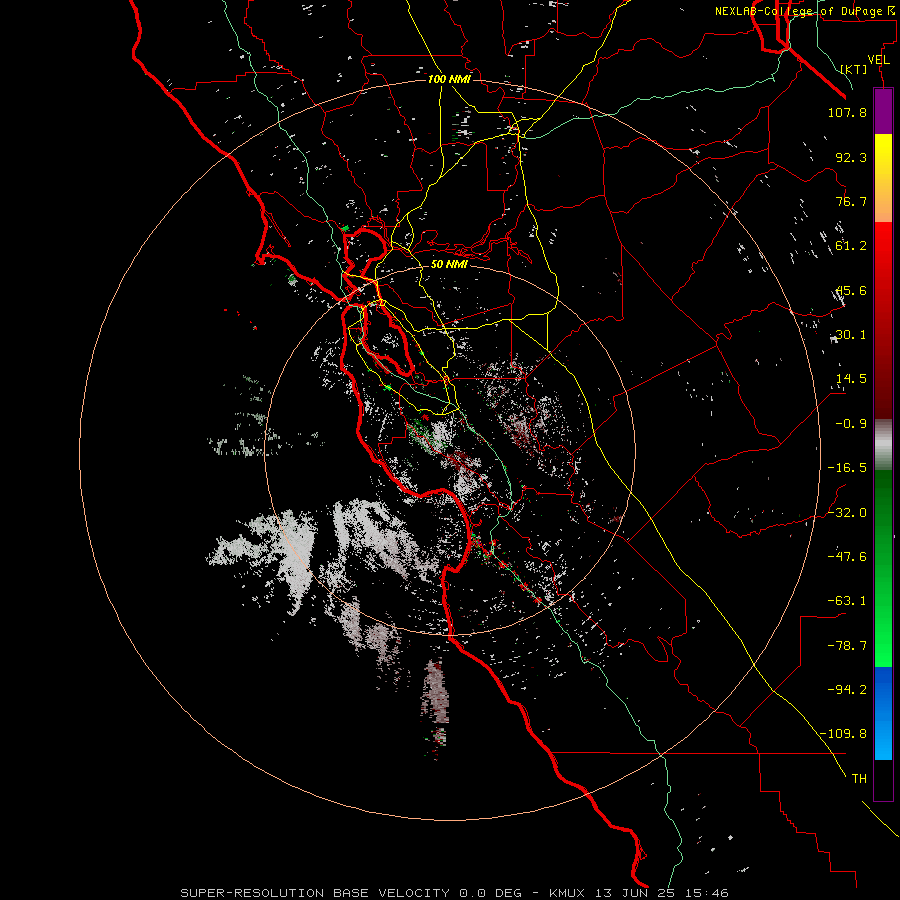
Task: Click the 100 NMI range ring label
Action: [x=449, y=79]
